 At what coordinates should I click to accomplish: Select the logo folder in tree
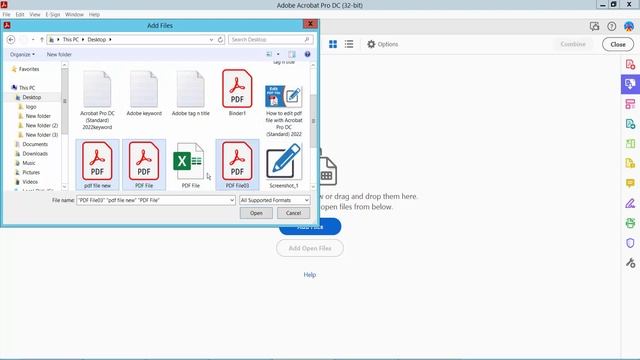point(31,107)
